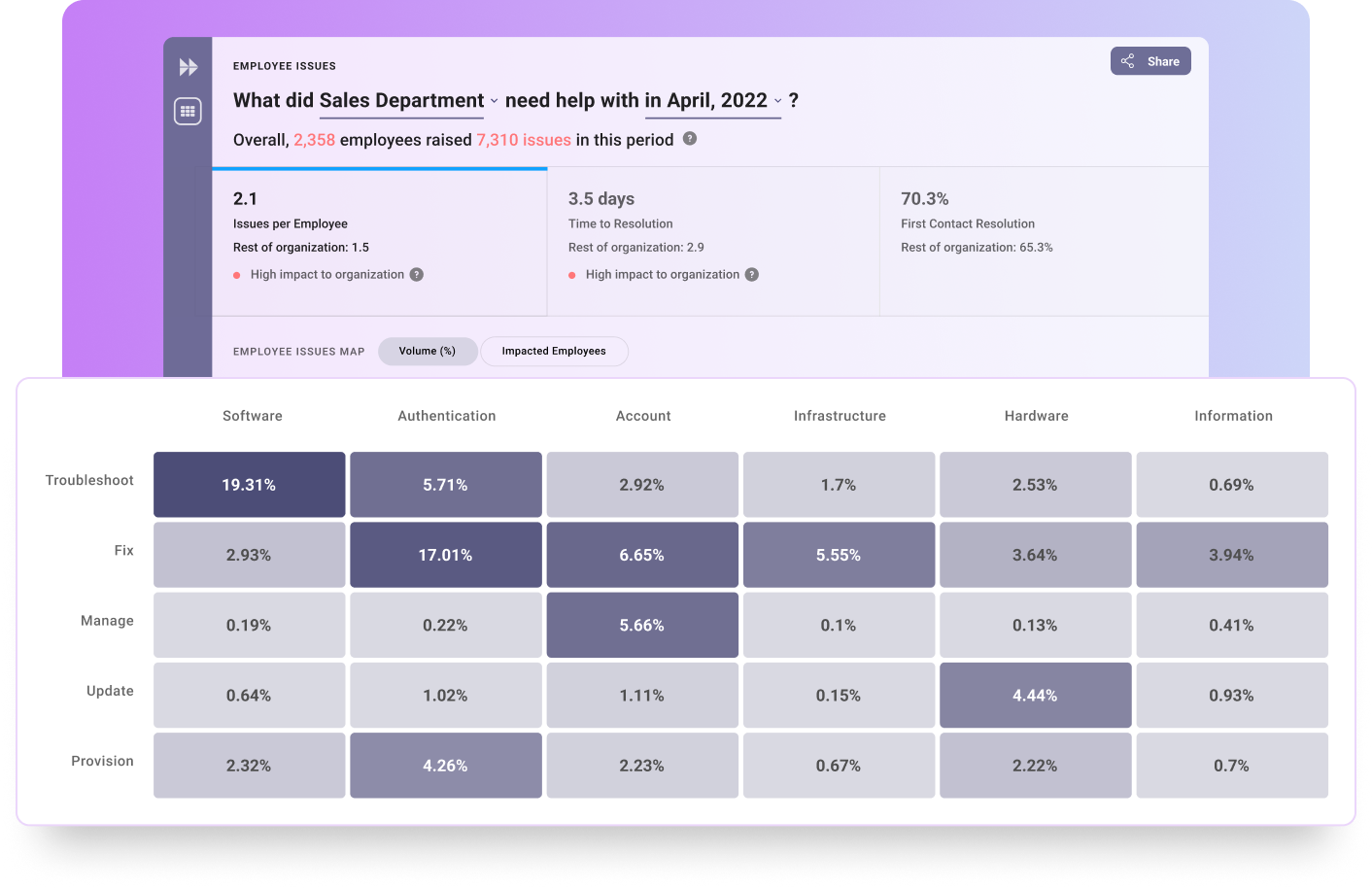Screen dimensions: 1372x889
Task: Click the share icon inside the Share button
Action: coord(1127,60)
